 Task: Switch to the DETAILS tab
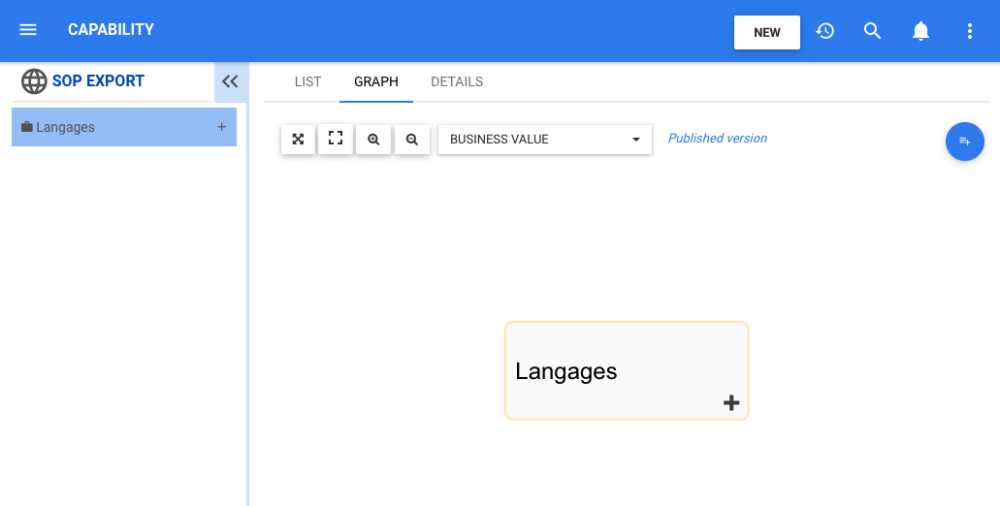pos(457,82)
